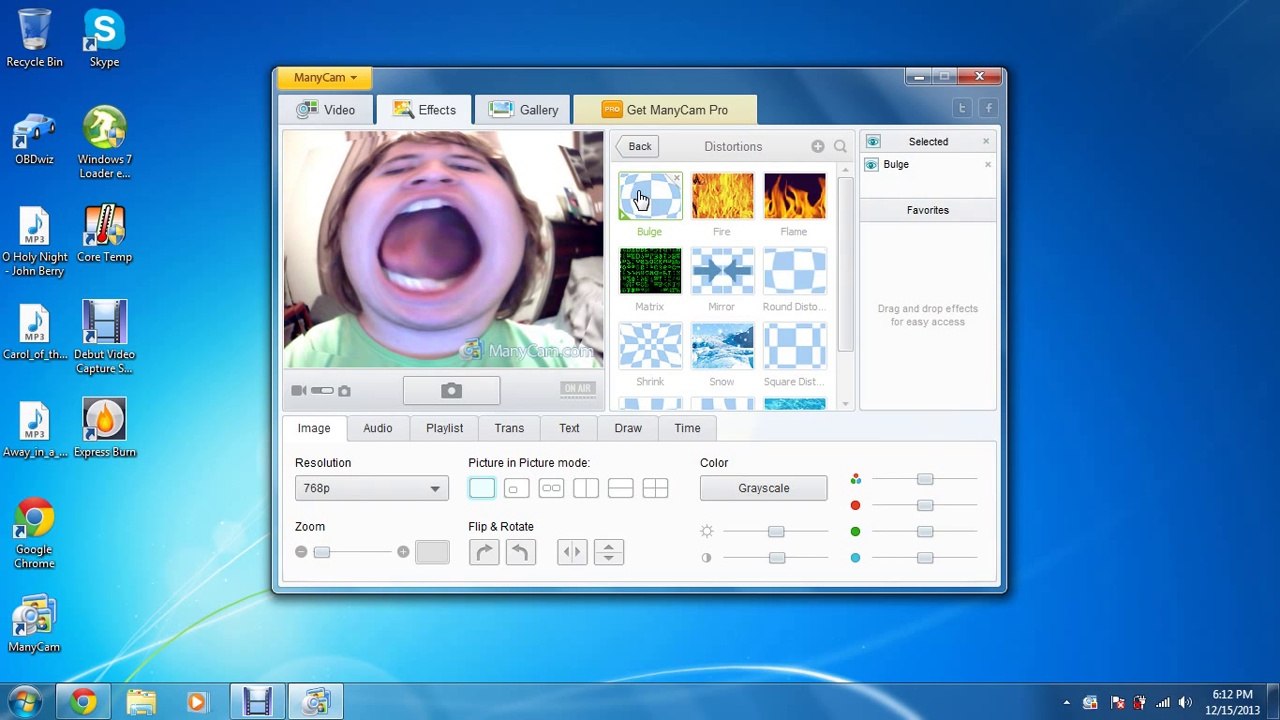The height and width of the screenshot is (720, 1280).
Task: Click the ON AIR indicator
Action: pyautogui.click(x=578, y=389)
